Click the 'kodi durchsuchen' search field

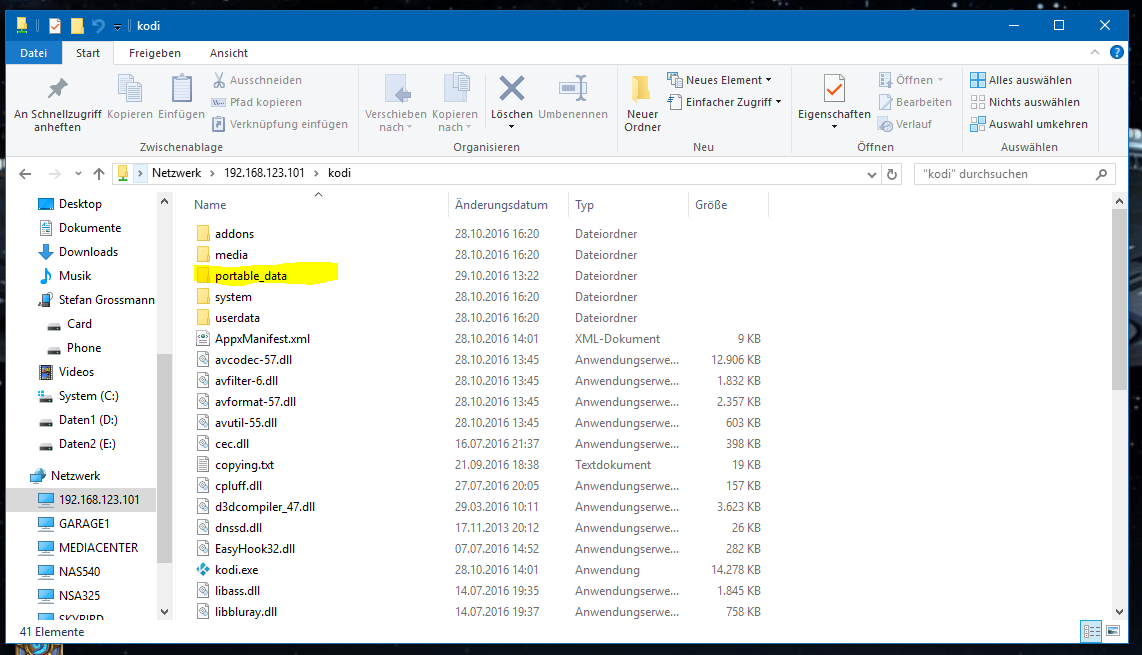pyautogui.click(x=1014, y=174)
